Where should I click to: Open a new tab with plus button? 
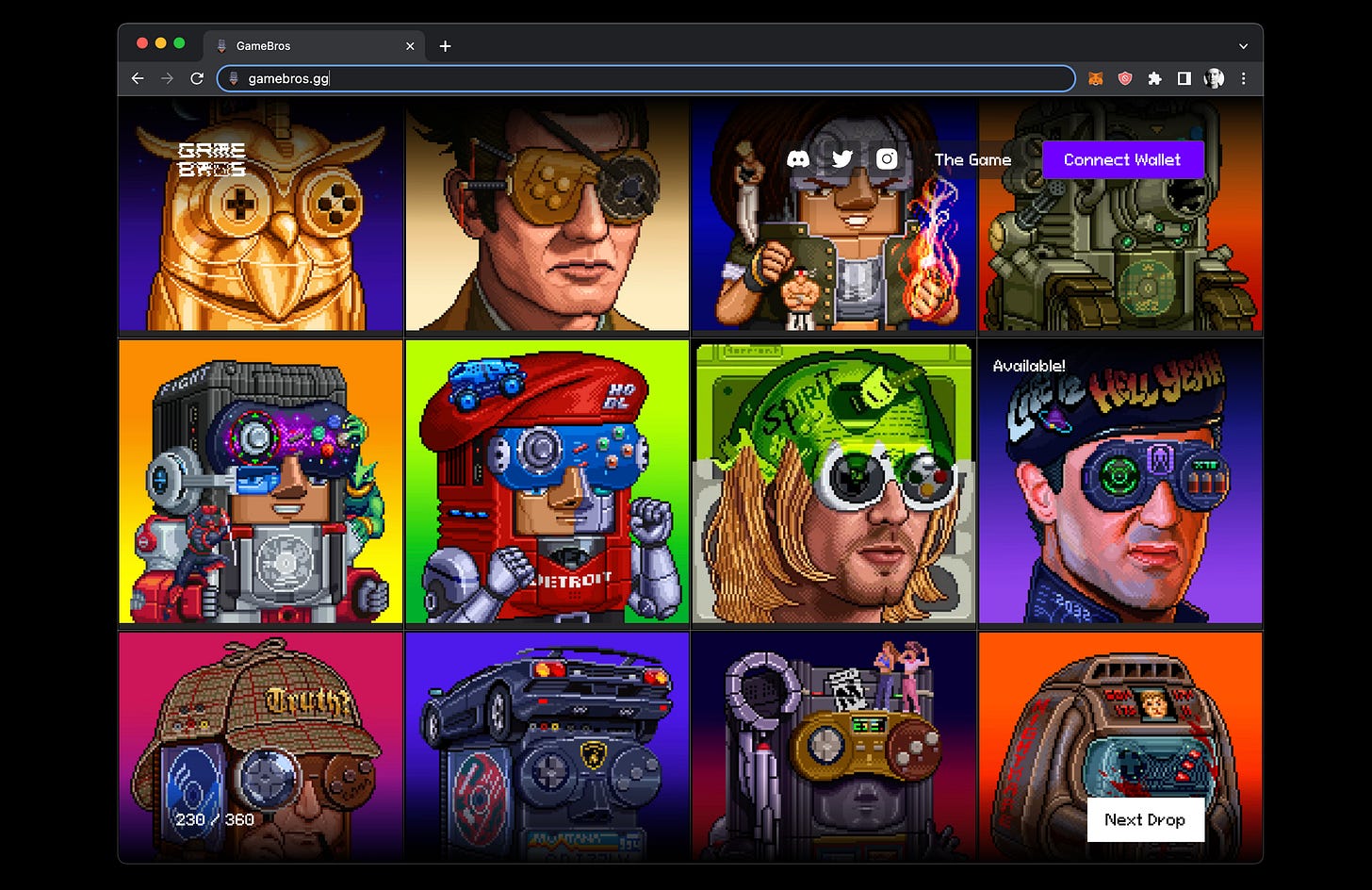click(445, 45)
